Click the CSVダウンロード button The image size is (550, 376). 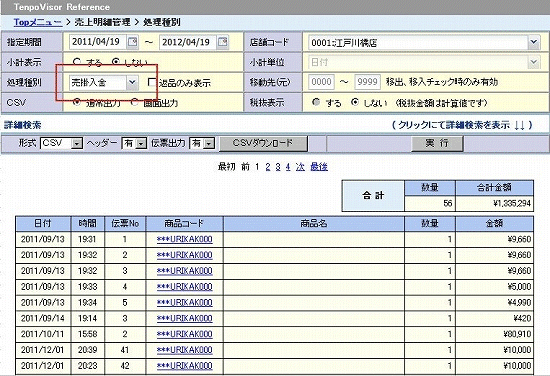pos(263,143)
